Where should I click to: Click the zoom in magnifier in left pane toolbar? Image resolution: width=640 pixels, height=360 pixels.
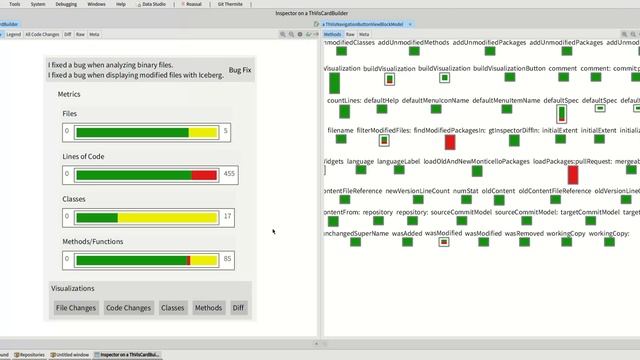(x=282, y=34)
